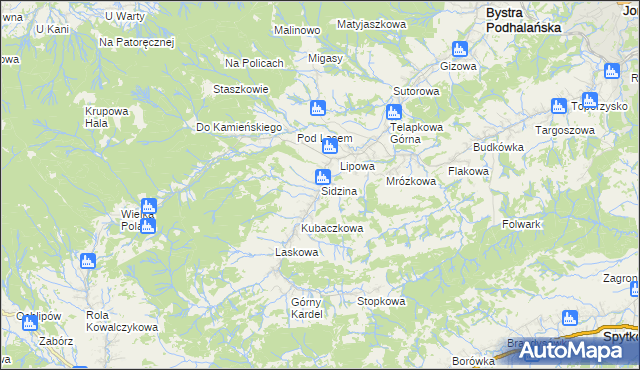
Task: Click the Malinowo place label
Action: (297, 30)
